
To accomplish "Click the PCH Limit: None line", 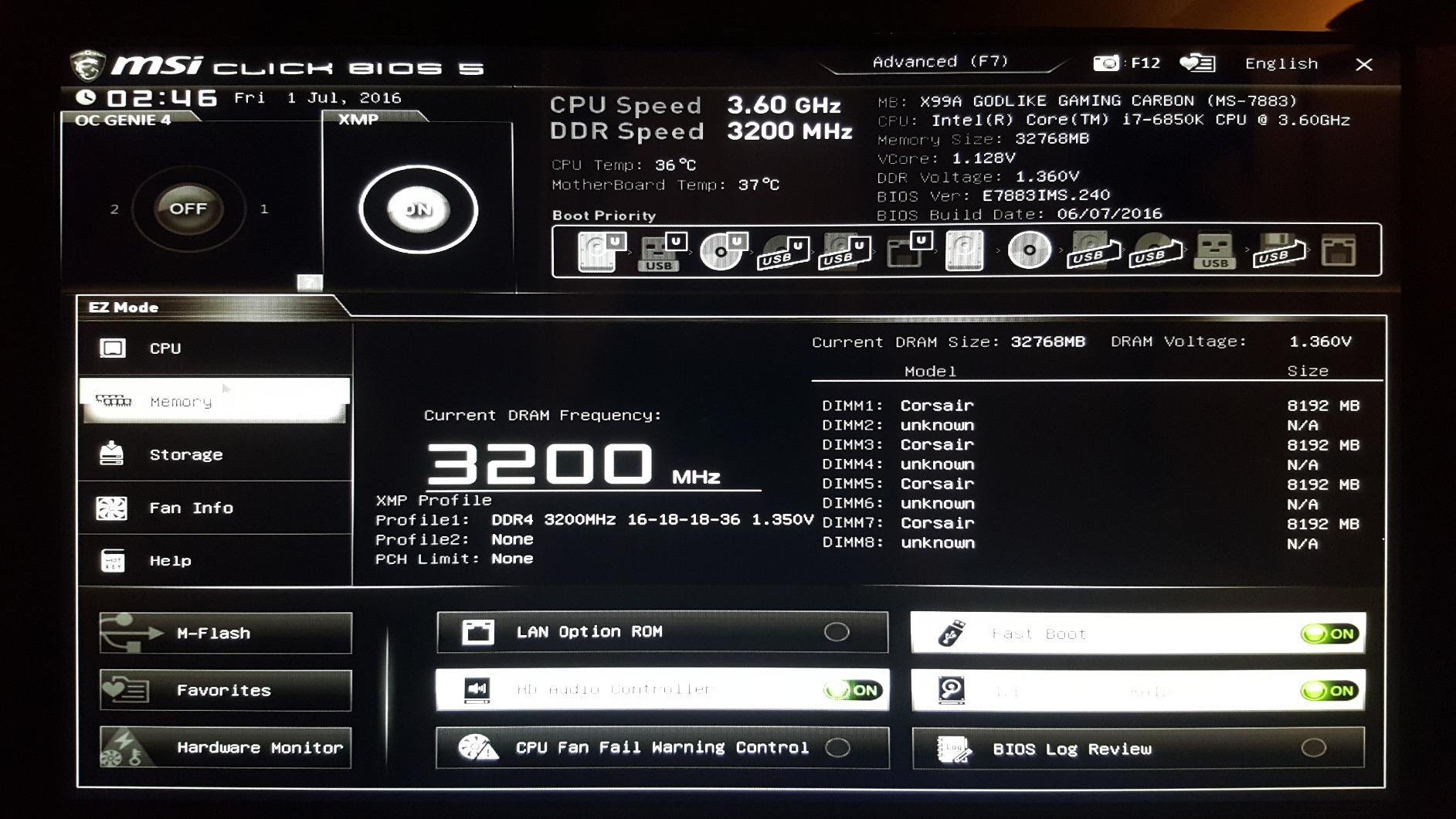I will point(454,559).
